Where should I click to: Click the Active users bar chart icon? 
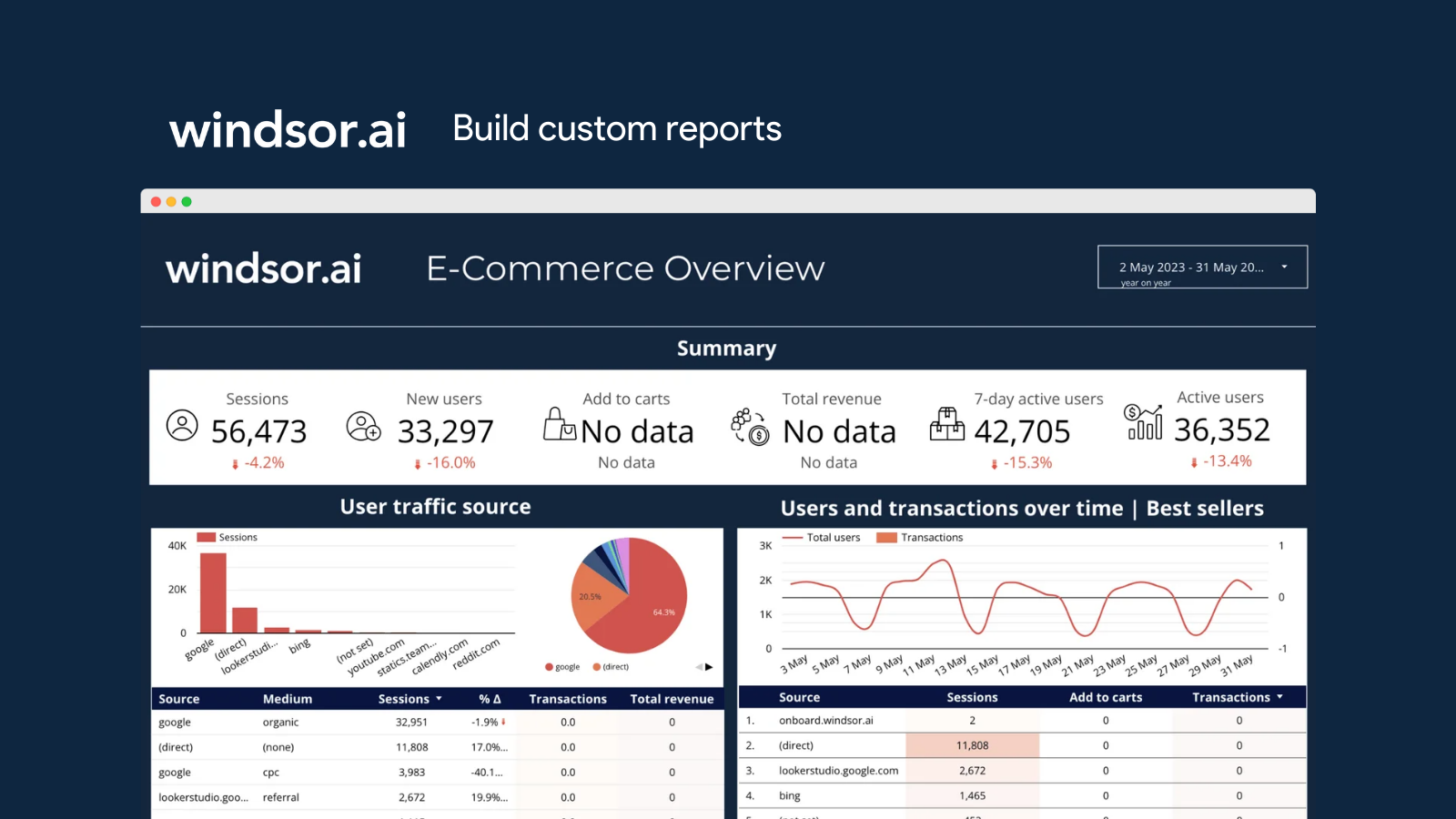(x=1144, y=422)
